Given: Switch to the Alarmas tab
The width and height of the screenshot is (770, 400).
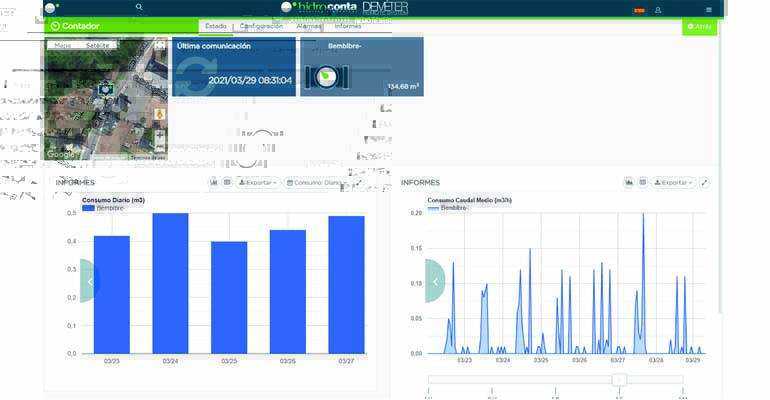Looking at the screenshot, I should pyautogui.click(x=308, y=26).
